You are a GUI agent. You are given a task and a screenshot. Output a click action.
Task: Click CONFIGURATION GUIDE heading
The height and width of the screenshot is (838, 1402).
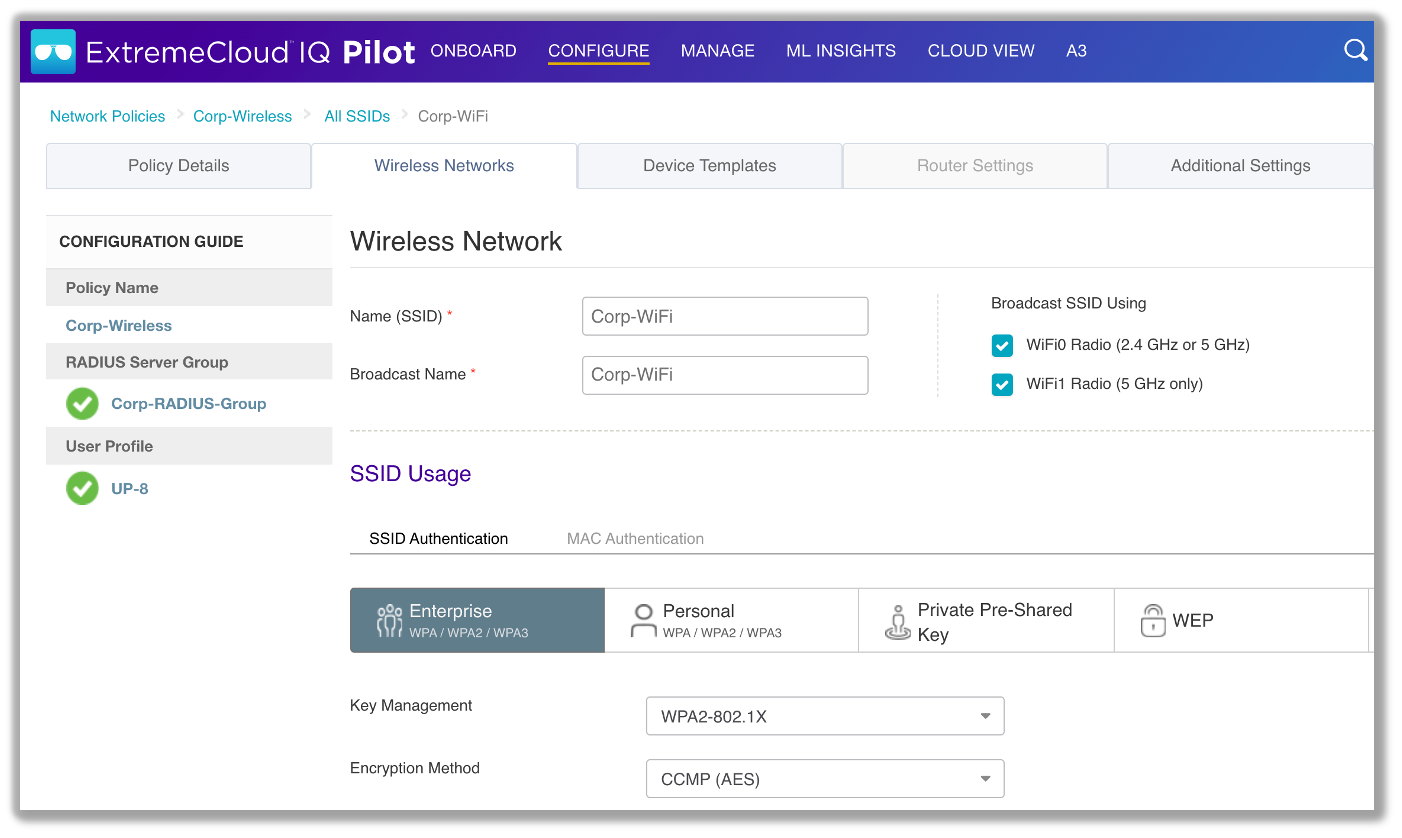pyautogui.click(x=151, y=242)
